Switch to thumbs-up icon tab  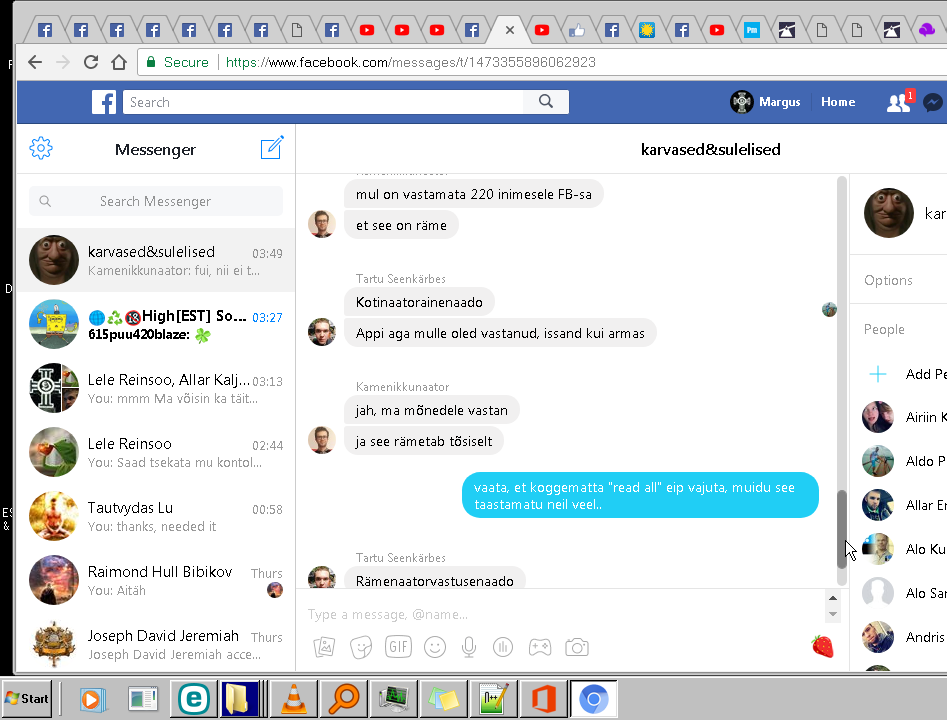tap(577, 30)
